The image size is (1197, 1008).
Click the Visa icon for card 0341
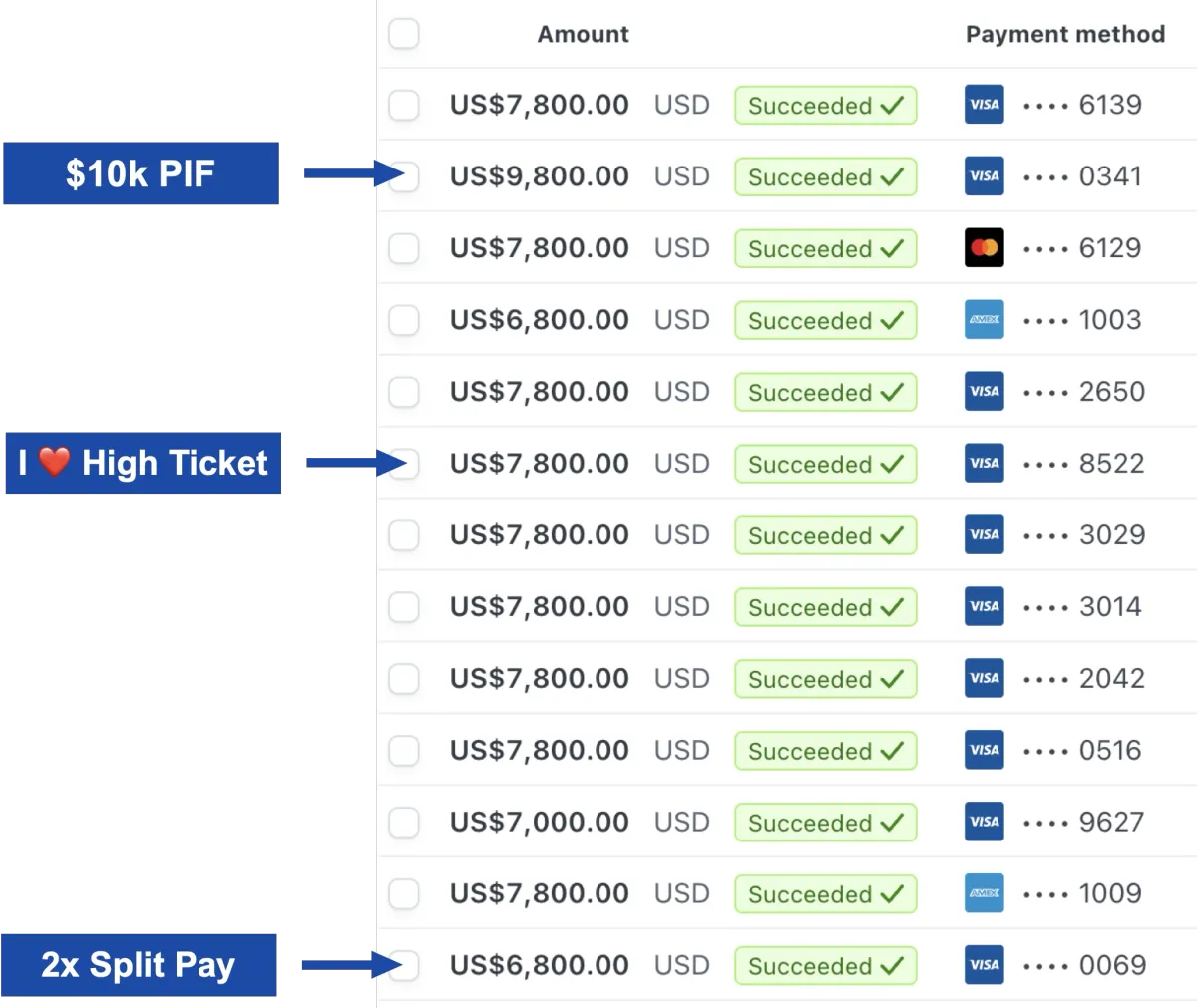[984, 176]
